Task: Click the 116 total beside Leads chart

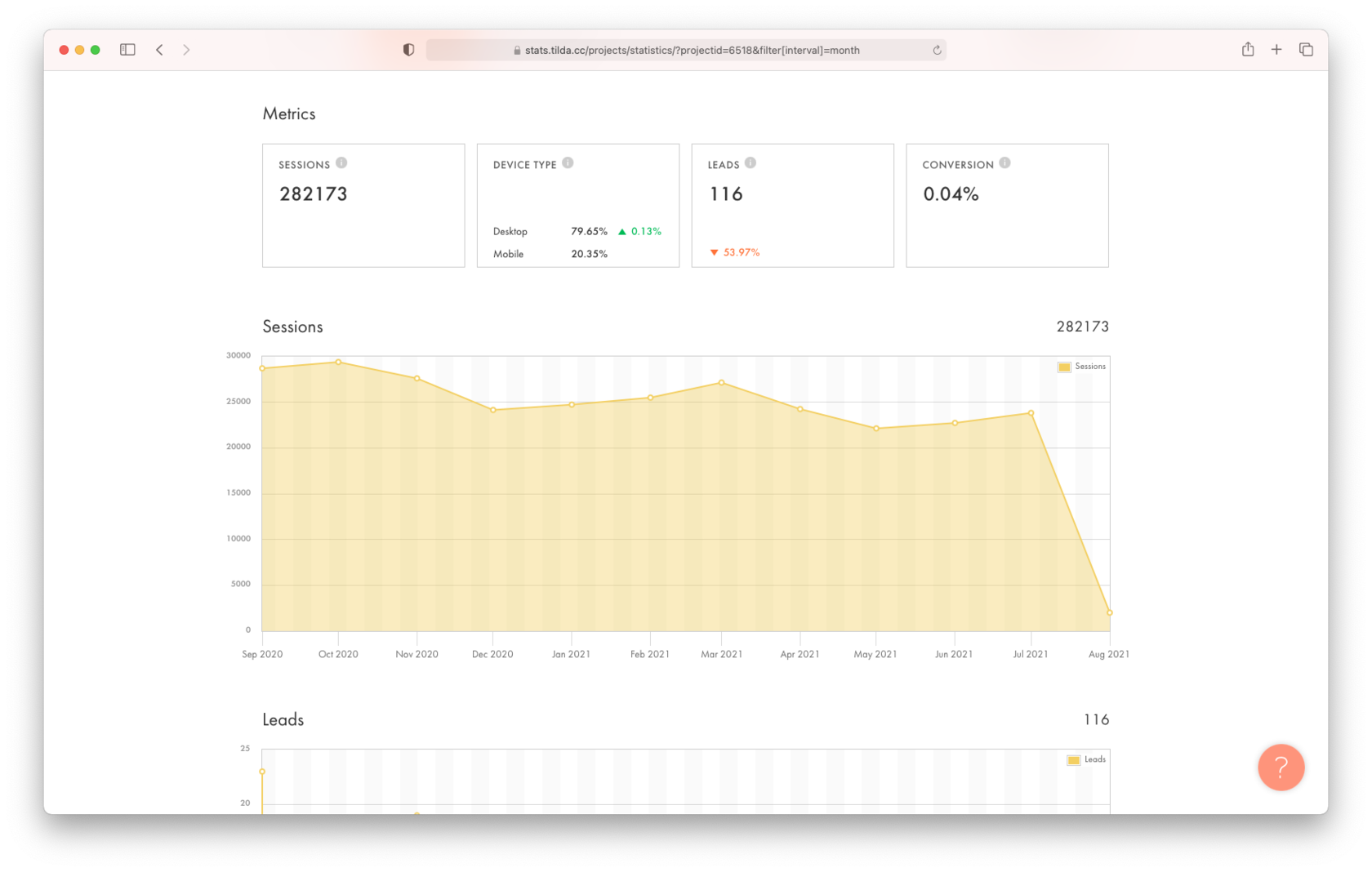Action: (x=1096, y=719)
